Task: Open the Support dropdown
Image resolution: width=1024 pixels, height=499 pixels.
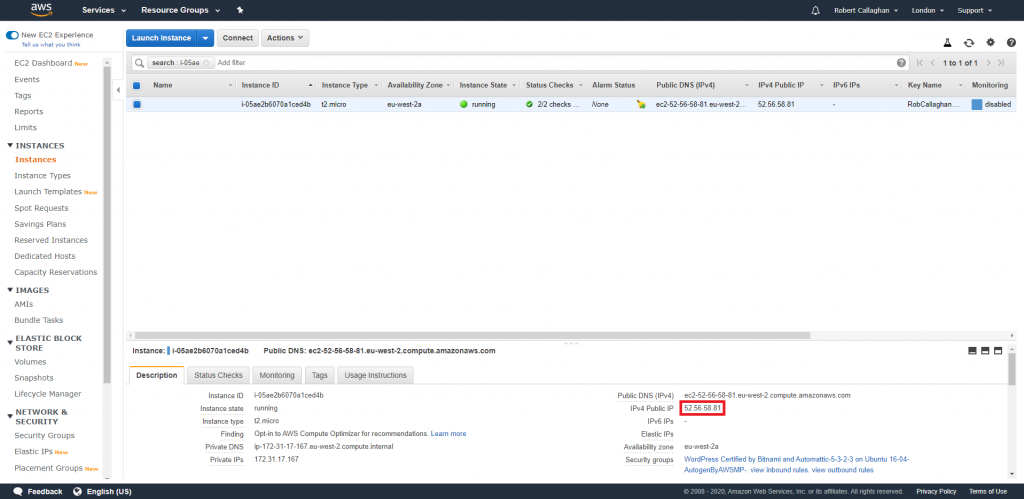Action: (x=975, y=10)
